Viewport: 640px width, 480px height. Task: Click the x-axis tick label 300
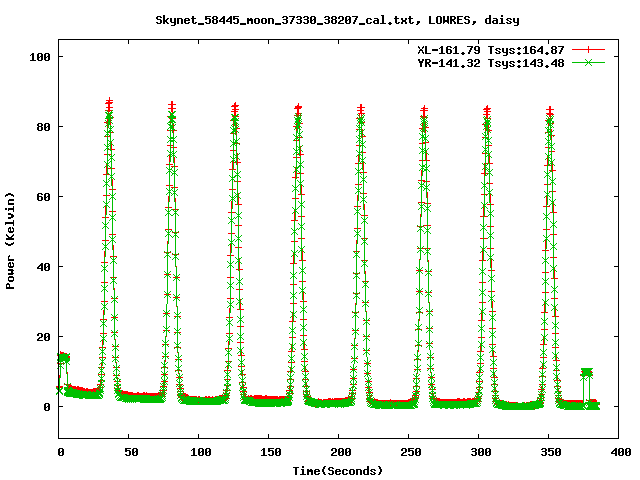[x=481, y=452]
